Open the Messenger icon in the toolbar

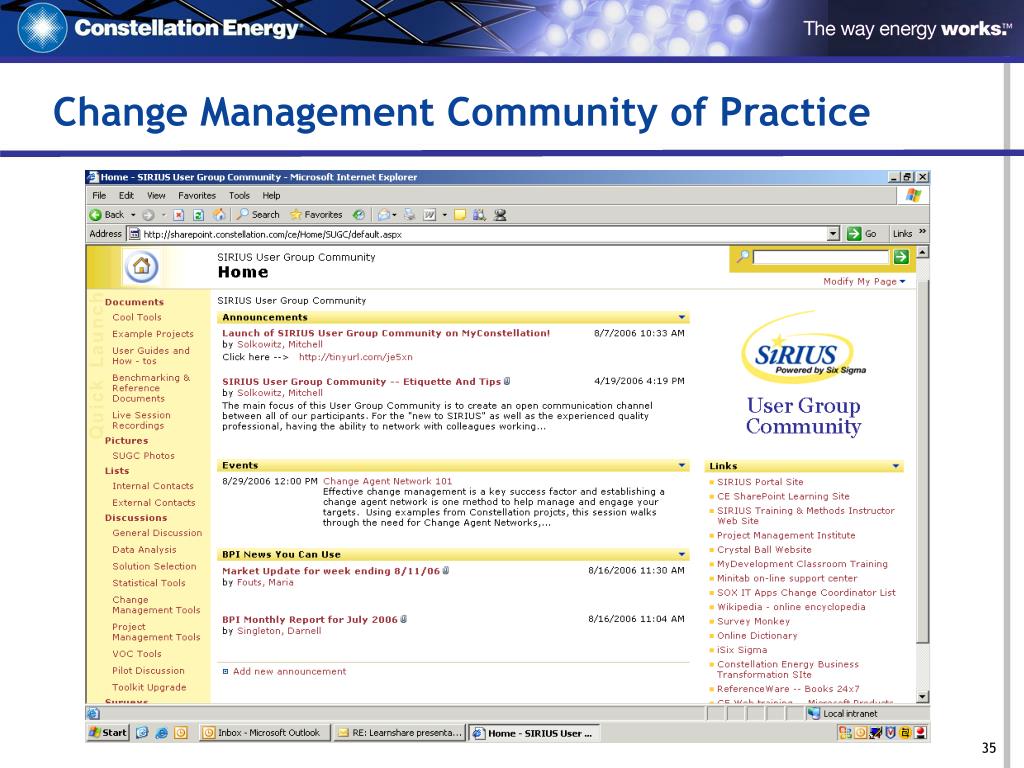pos(500,215)
